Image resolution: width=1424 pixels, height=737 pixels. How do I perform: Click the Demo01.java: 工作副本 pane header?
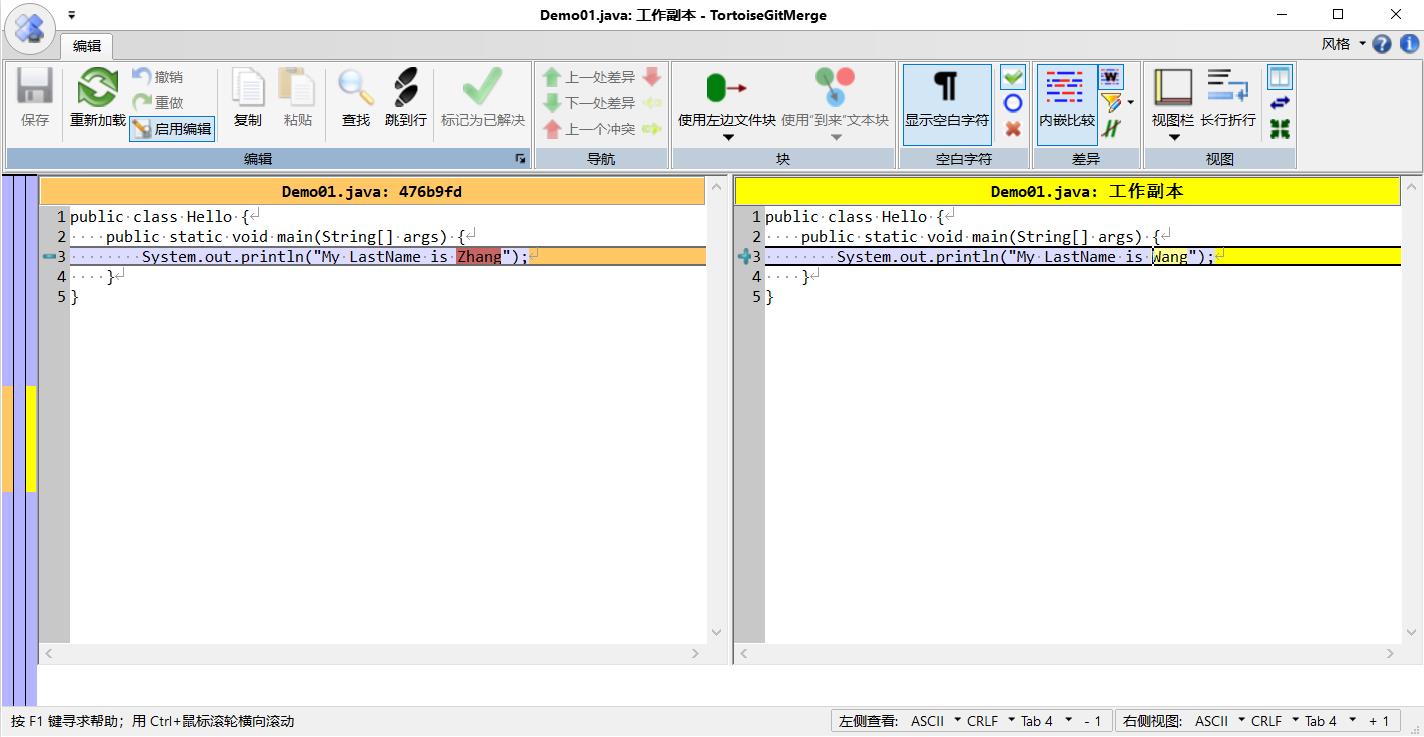coord(1067,191)
